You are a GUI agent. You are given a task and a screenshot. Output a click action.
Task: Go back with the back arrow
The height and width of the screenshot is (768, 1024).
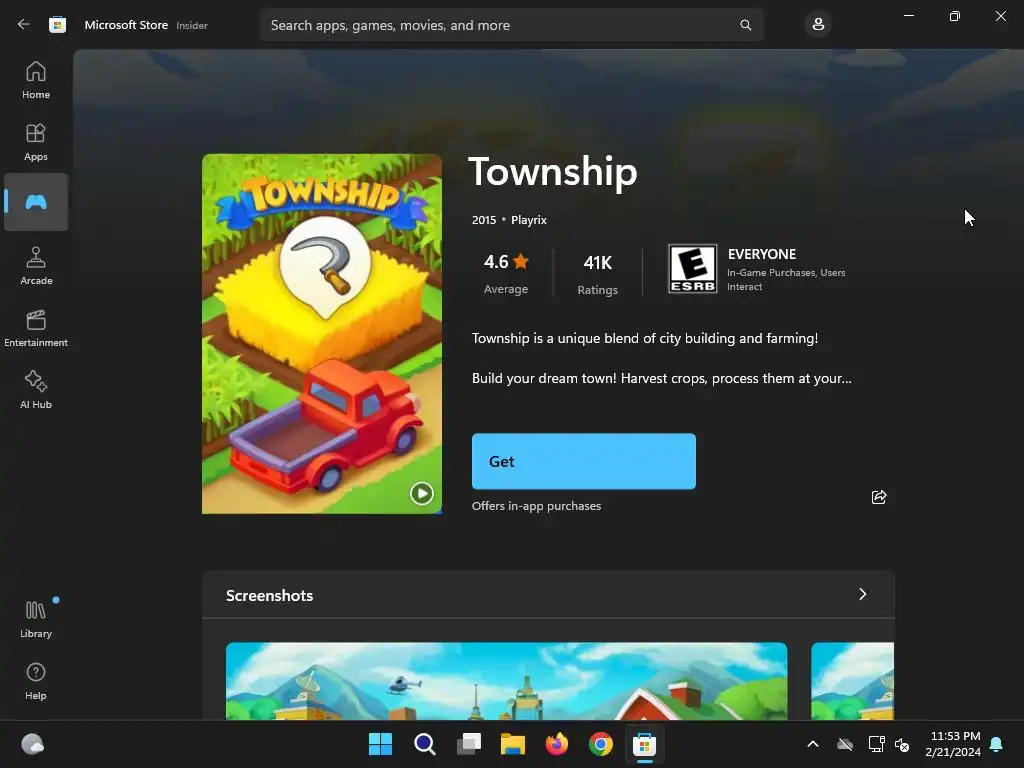(24, 25)
